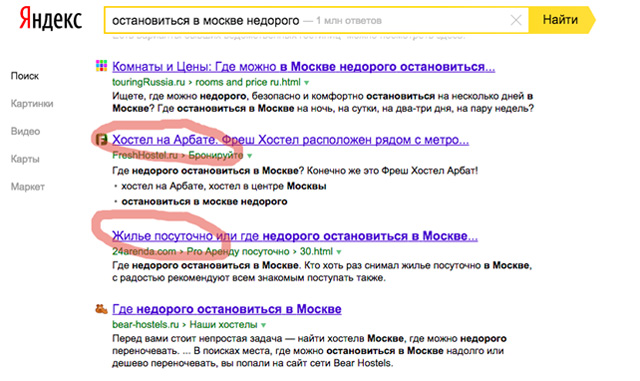This screenshot has height=381, width=640.
Task: Click the Pro Аренду посуточно breadcrumb
Action: [x=238, y=252]
